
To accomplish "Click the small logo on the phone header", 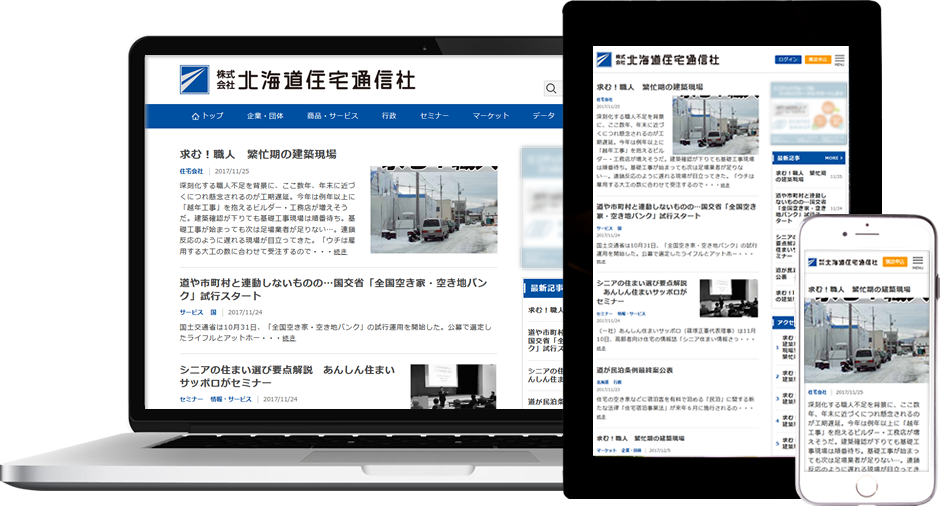I will tap(812, 262).
